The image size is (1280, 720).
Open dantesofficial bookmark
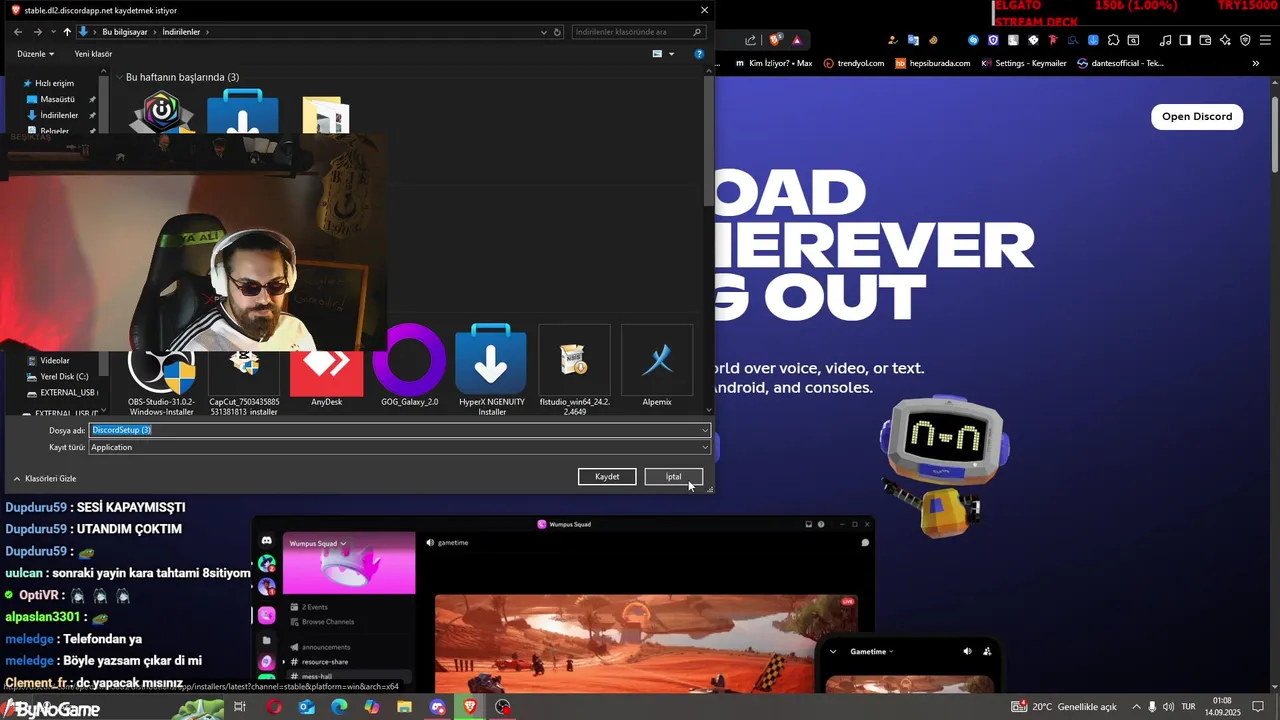tap(1120, 63)
